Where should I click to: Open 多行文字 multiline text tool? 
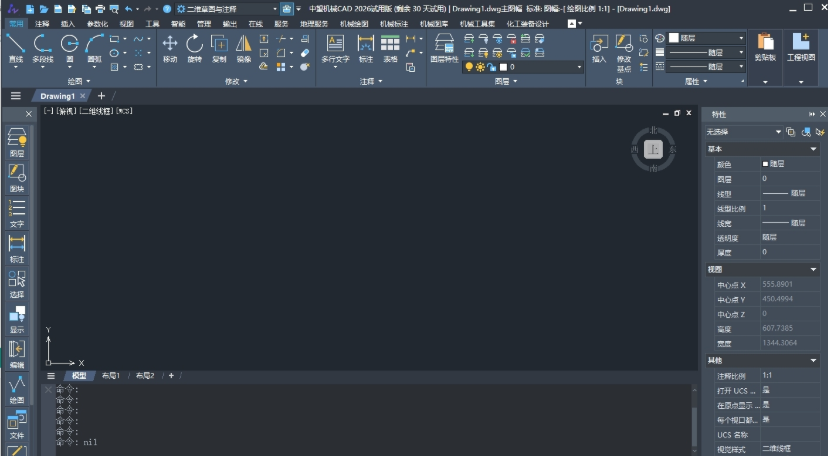coord(335,47)
